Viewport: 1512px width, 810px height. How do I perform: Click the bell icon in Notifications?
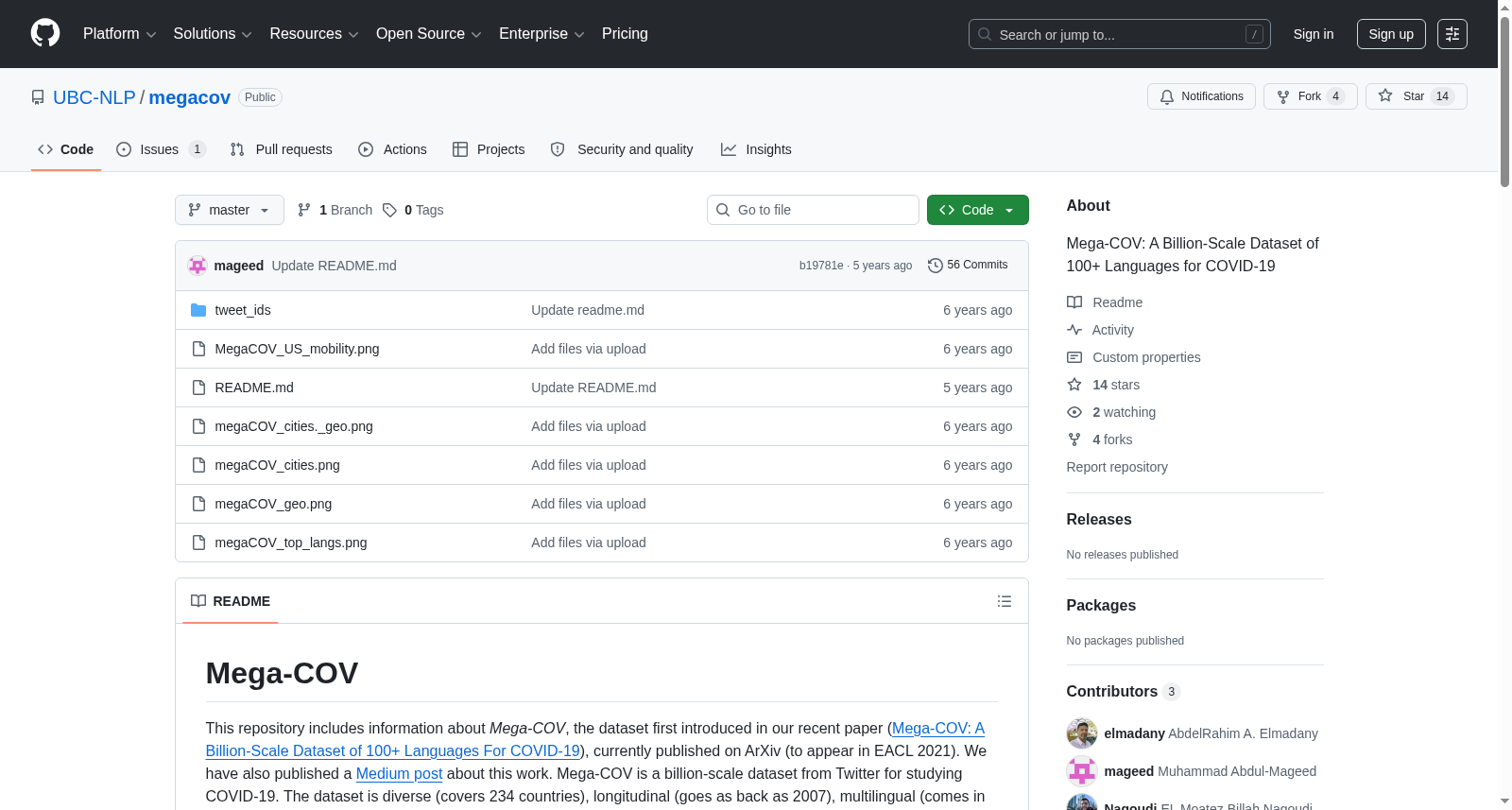pyautogui.click(x=1167, y=96)
